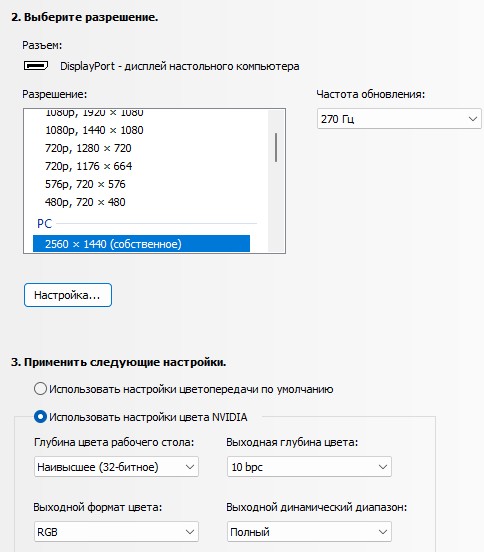This screenshot has width=484, height=552.
Task: Select 'Use NVIDIA color settings' radio button
Action: click(40, 417)
